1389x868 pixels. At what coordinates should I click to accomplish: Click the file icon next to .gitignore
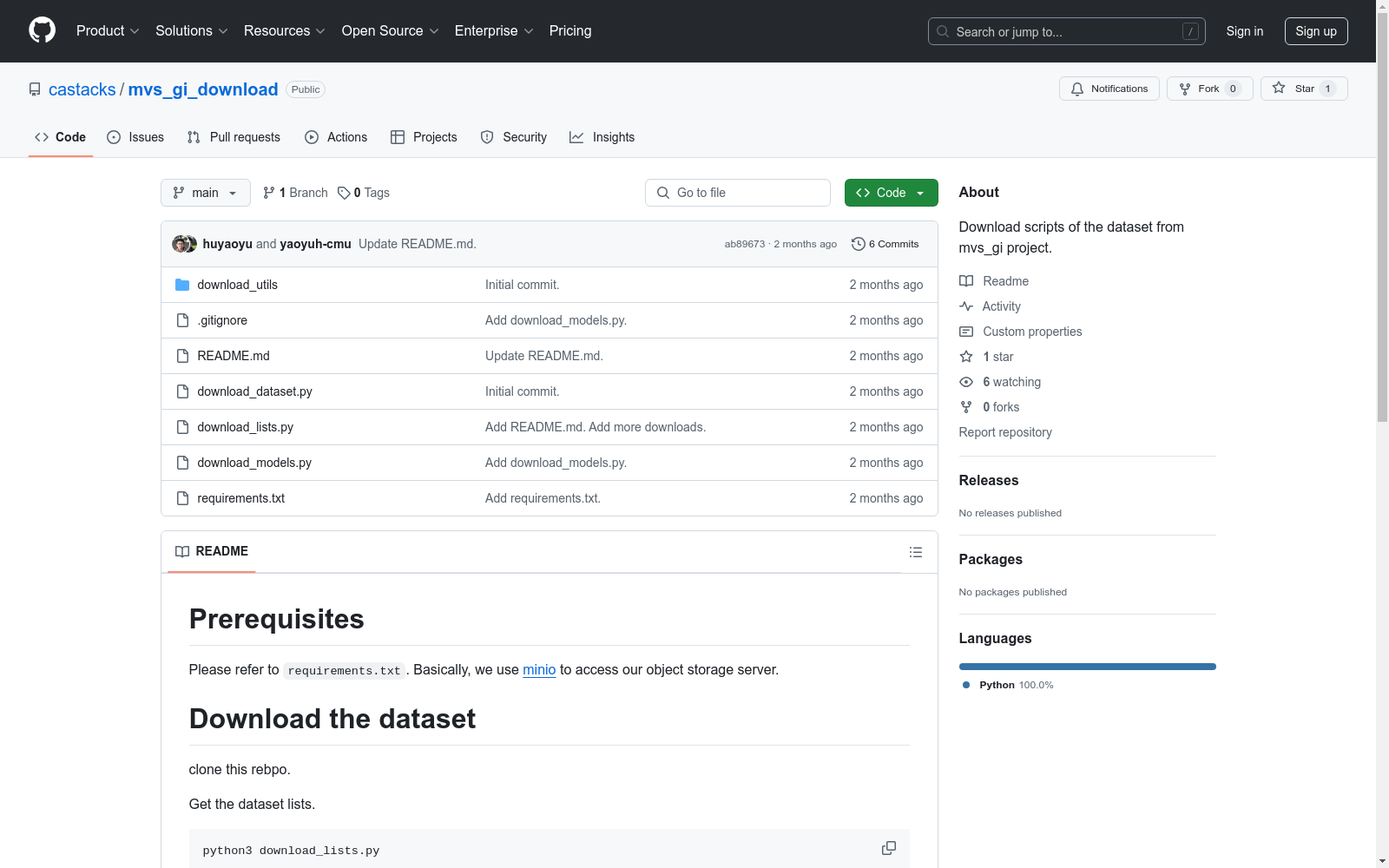[x=182, y=320]
